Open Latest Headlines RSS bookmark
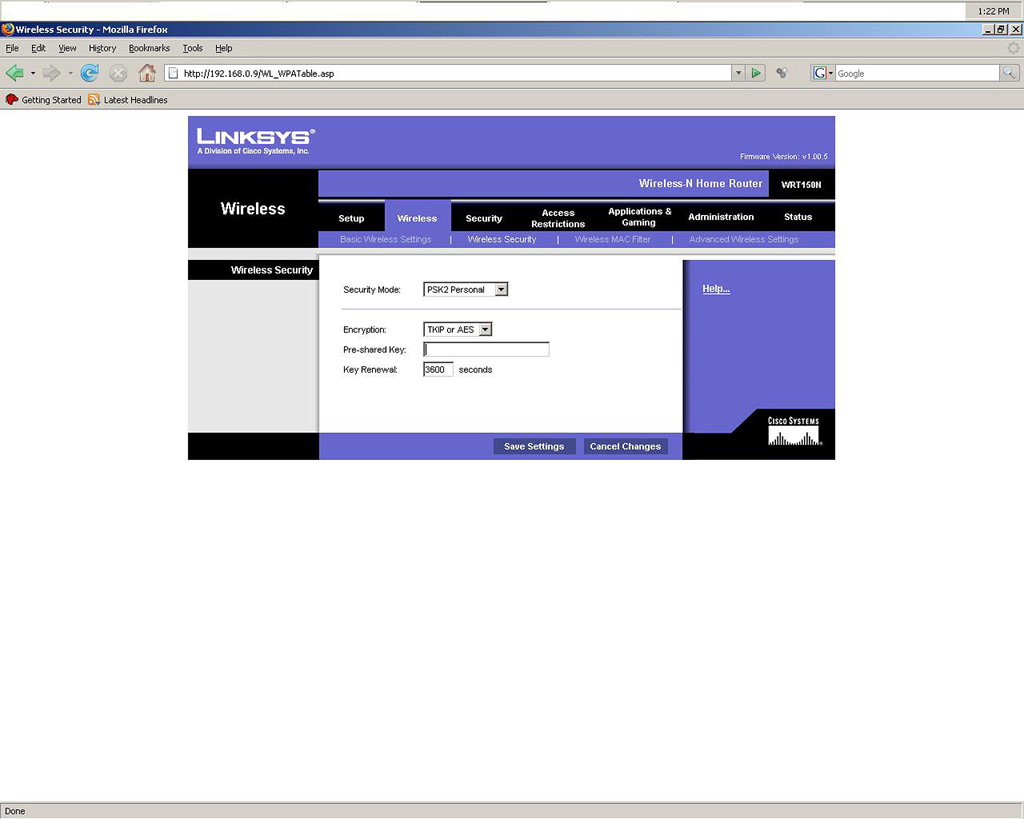The image size is (1024, 819). 128,100
